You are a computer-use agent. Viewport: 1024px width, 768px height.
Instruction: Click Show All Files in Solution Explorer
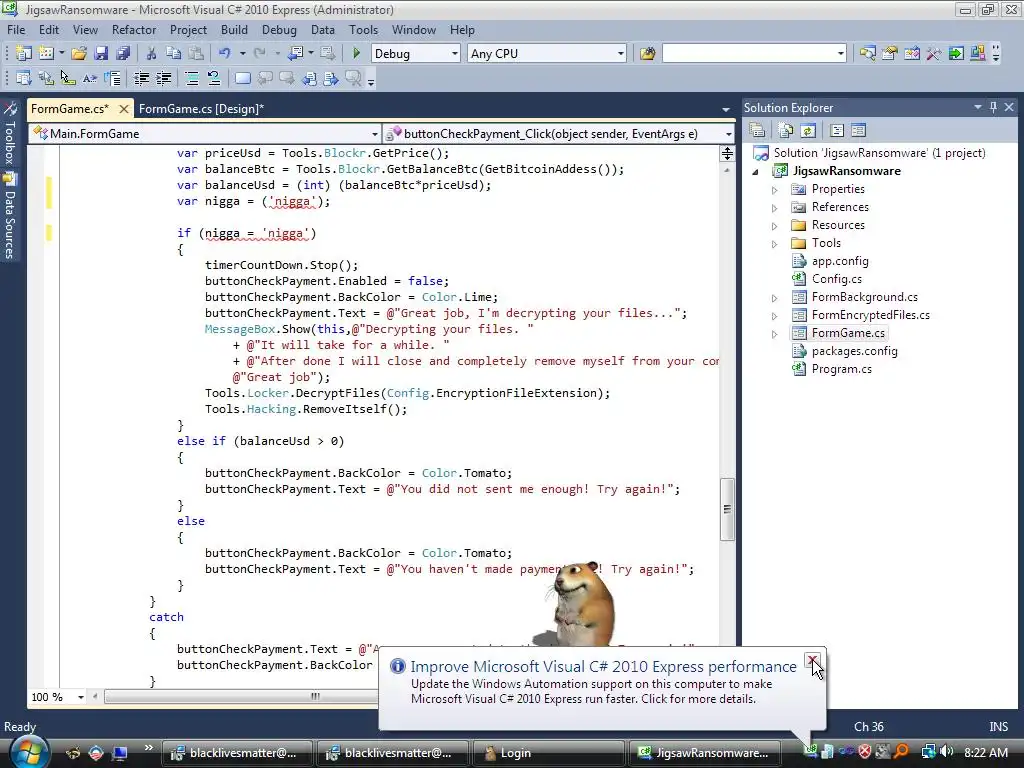pyautogui.click(x=786, y=131)
